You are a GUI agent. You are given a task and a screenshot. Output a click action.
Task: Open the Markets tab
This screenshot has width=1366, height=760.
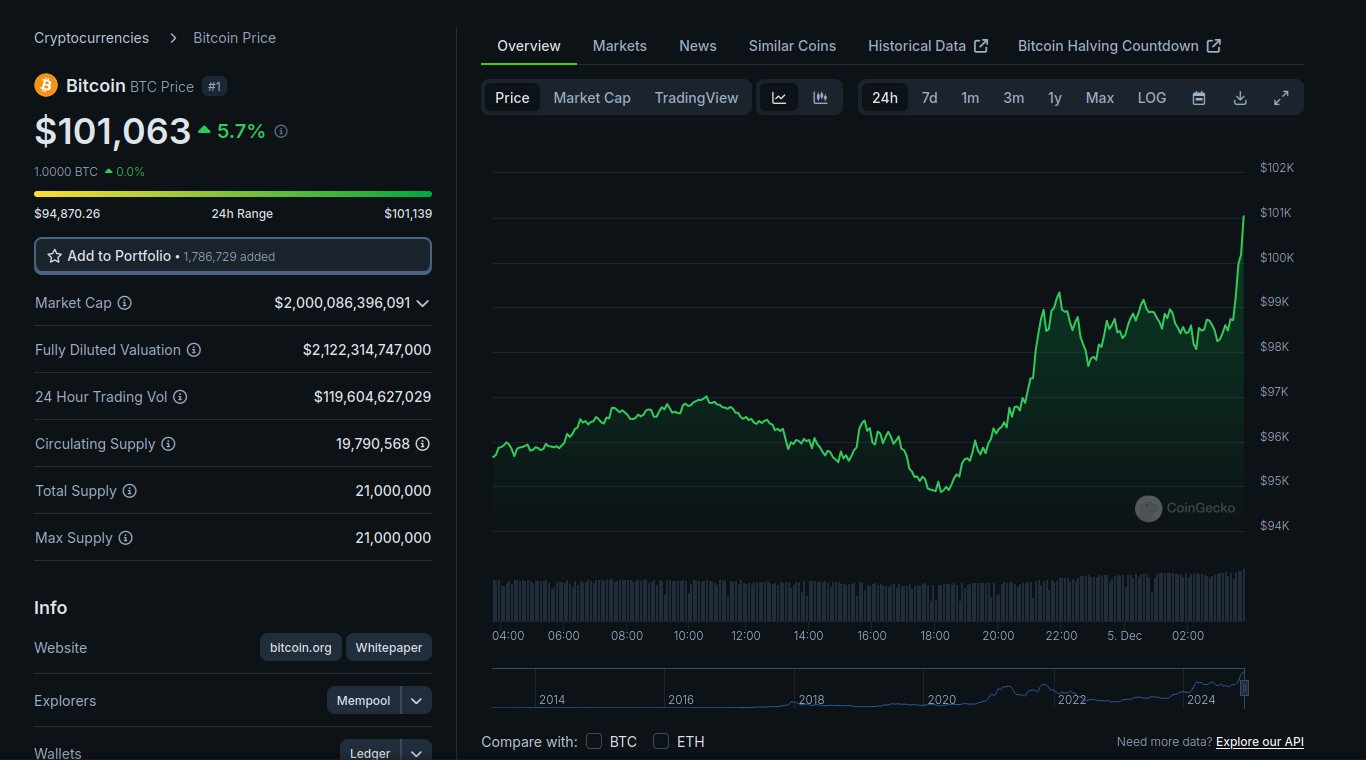pyautogui.click(x=620, y=46)
